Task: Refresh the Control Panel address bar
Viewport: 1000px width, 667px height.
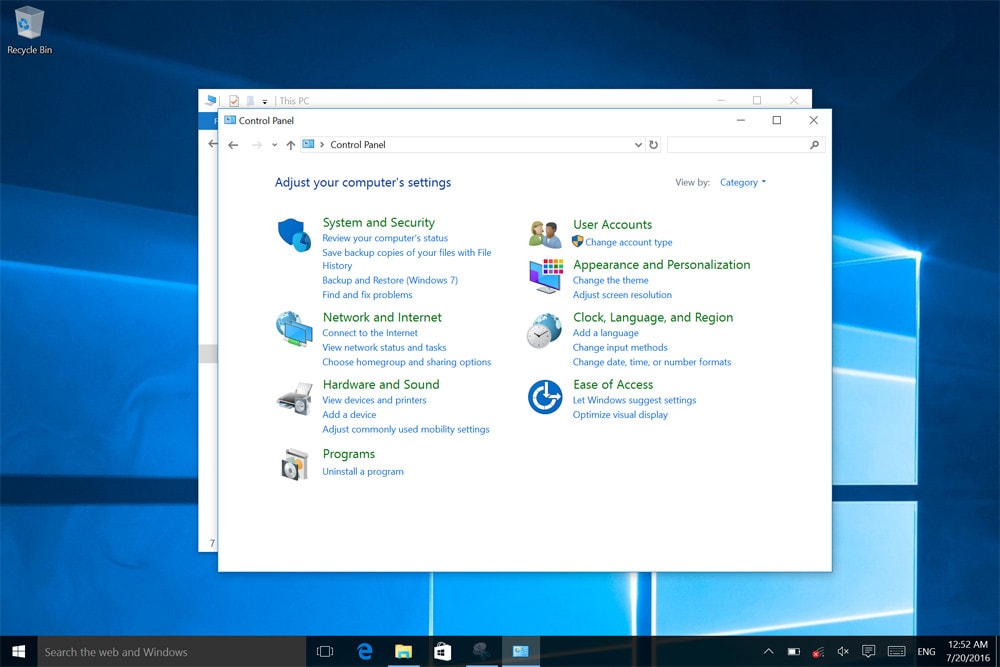Action: pyautogui.click(x=654, y=145)
